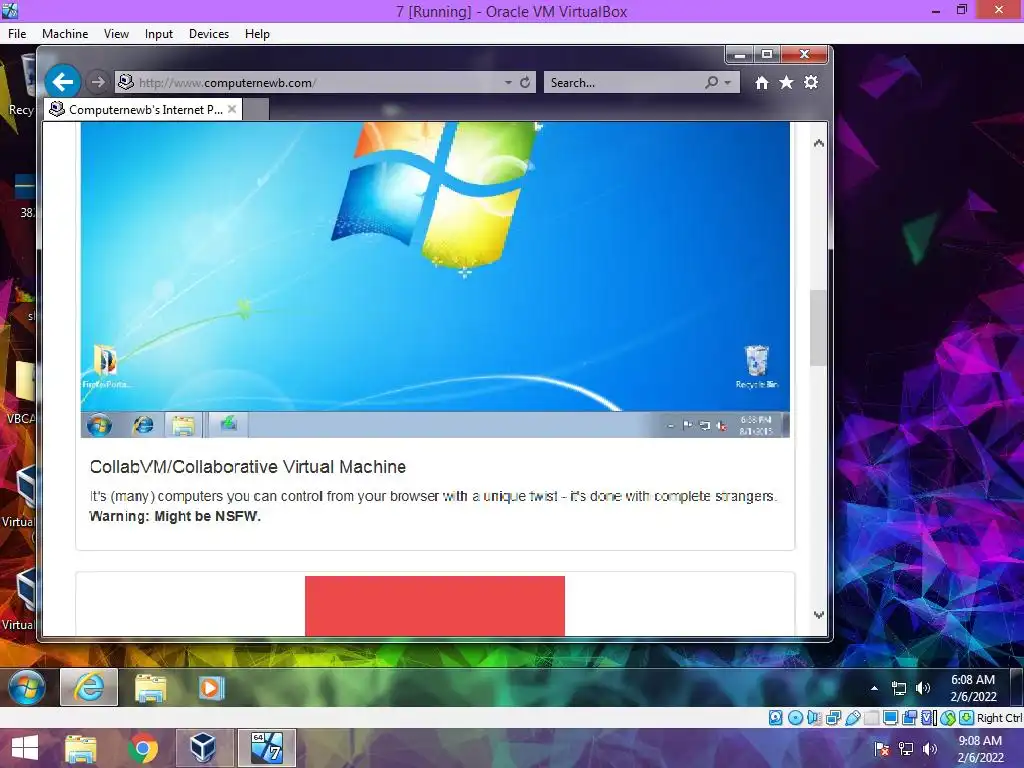
Task: Open Windows 7 guest Start orb
Action: pos(27,687)
